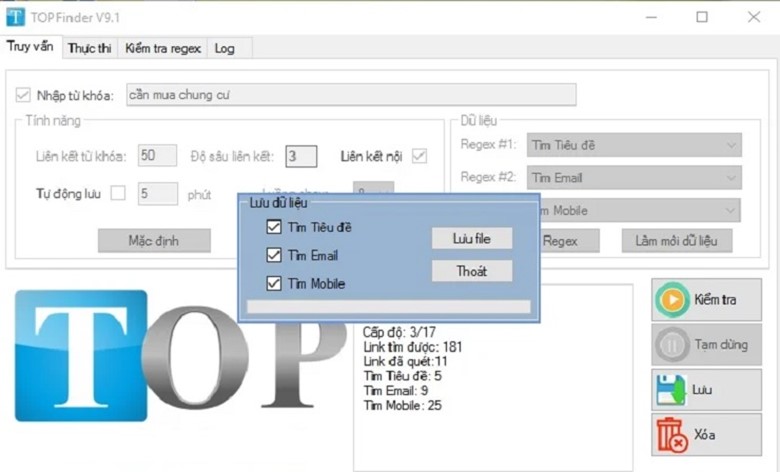Maximize the TOP Finder window

[x=702, y=17]
